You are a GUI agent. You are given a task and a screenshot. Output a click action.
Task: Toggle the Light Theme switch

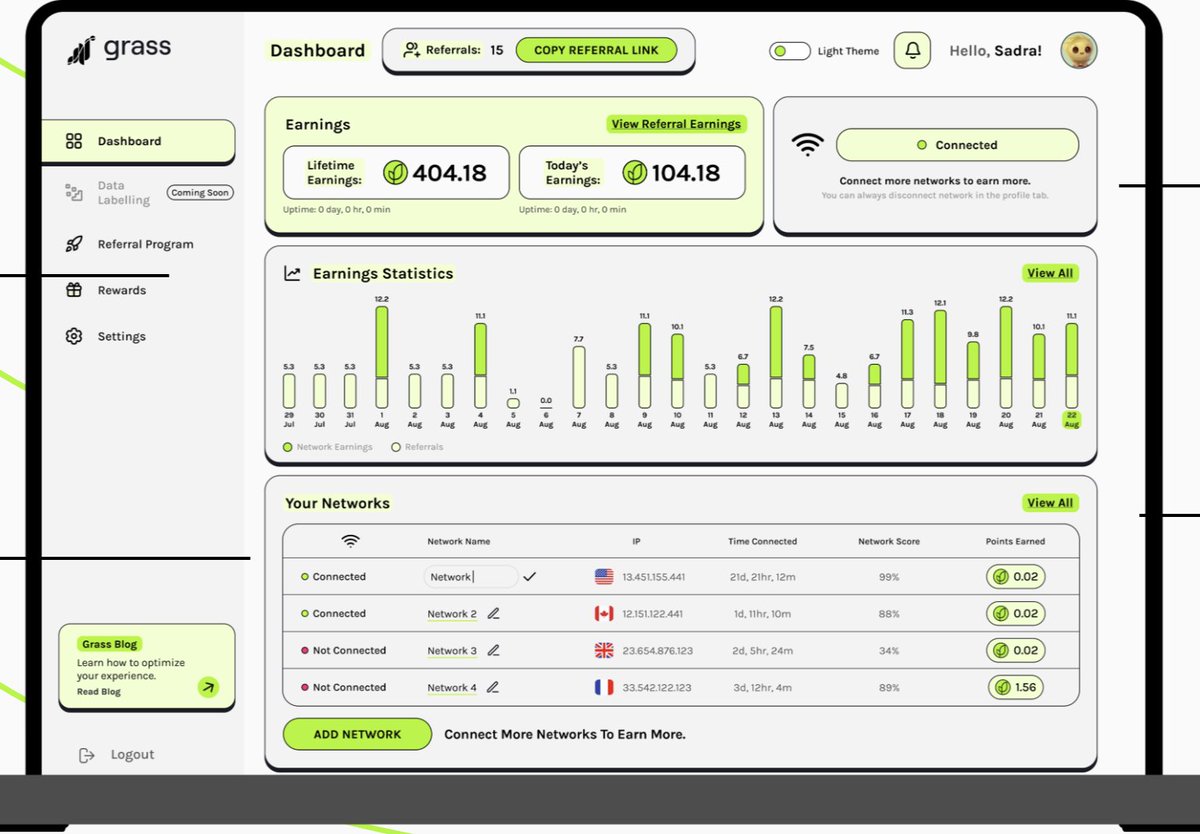click(x=790, y=51)
